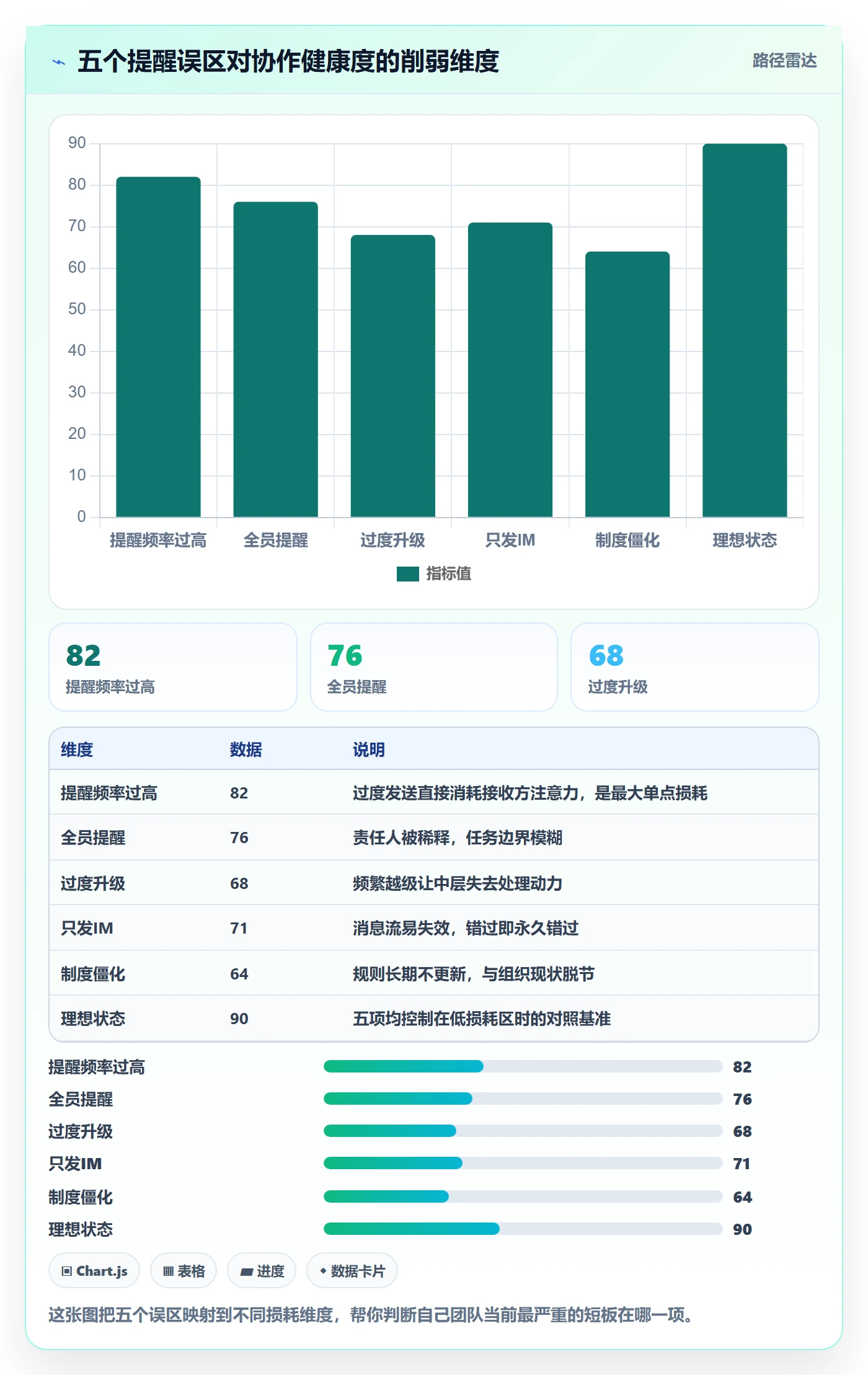Image resolution: width=868 pixels, height=1375 pixels.
Task: Click the 过度升级 bar in the chart
Action: coord(392,376)
